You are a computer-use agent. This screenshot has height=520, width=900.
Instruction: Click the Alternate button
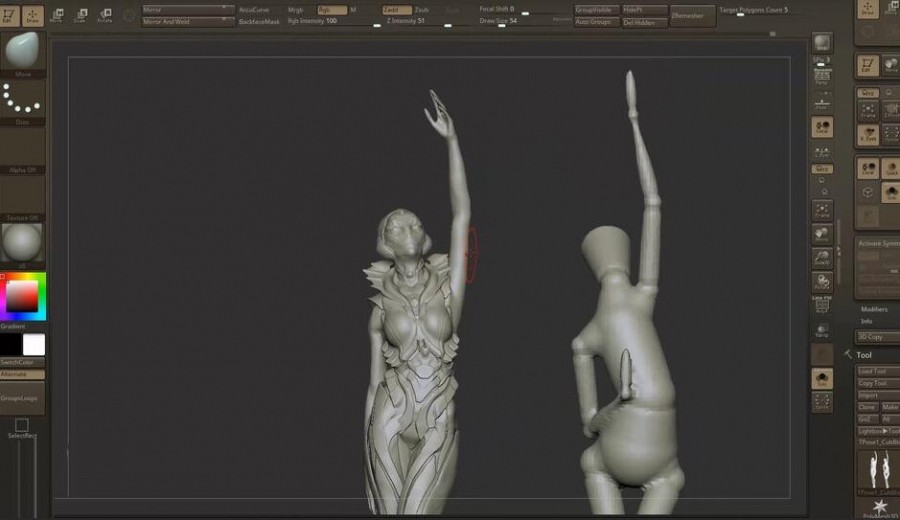pos(22,374)
